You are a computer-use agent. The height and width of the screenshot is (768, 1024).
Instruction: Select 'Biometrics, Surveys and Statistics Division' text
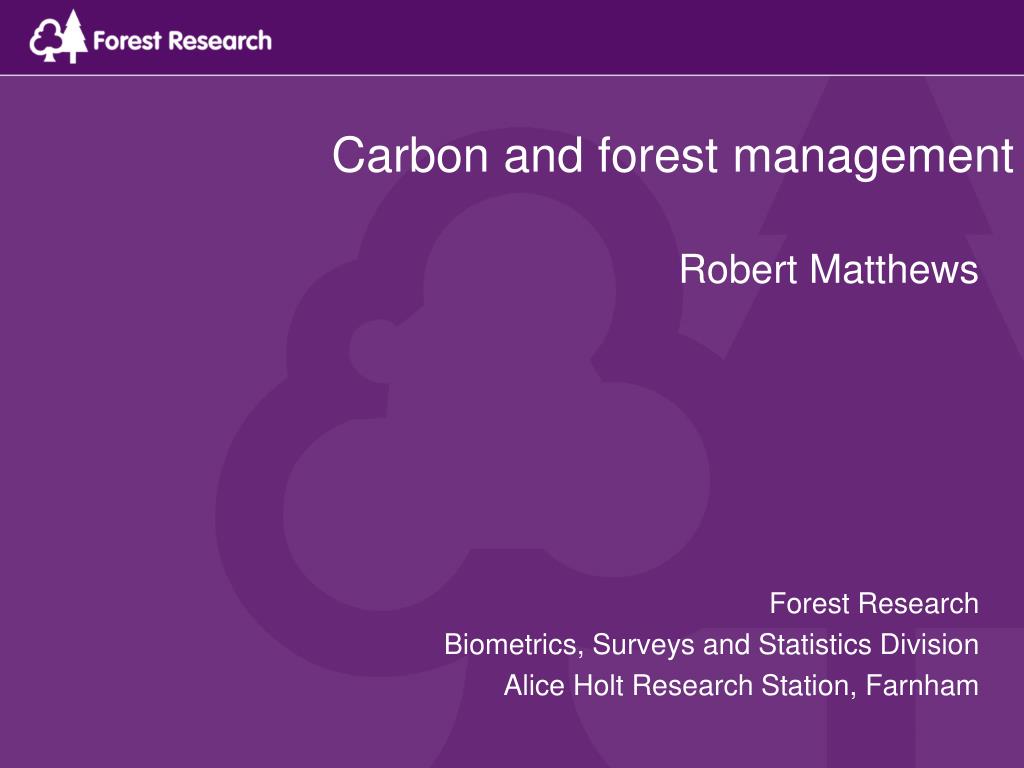711,645
